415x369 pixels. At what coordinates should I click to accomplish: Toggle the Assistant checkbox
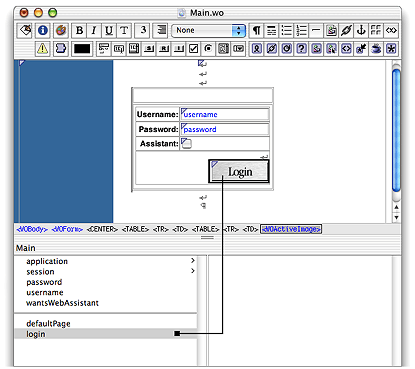pyautogui.click(x=187, y=144)
